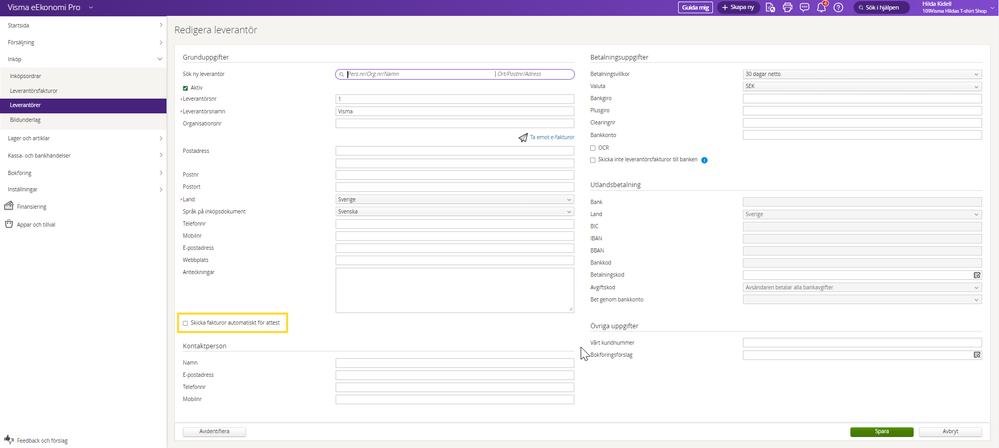The image size is (999, 448).
Task: Open the chat message icon
Action: tap(804, 7)
